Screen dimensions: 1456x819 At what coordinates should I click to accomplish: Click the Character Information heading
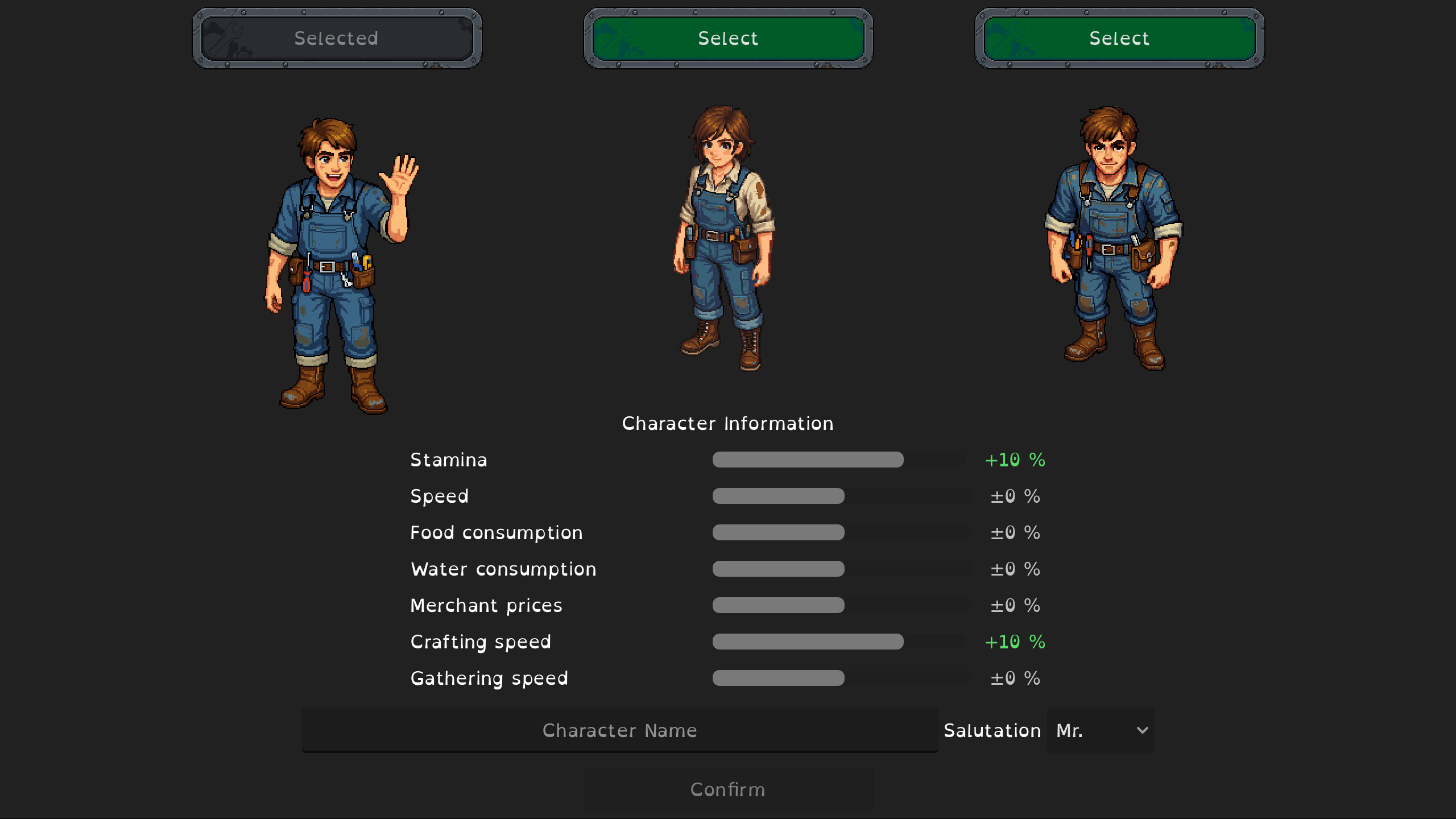[x=728, y=423]
